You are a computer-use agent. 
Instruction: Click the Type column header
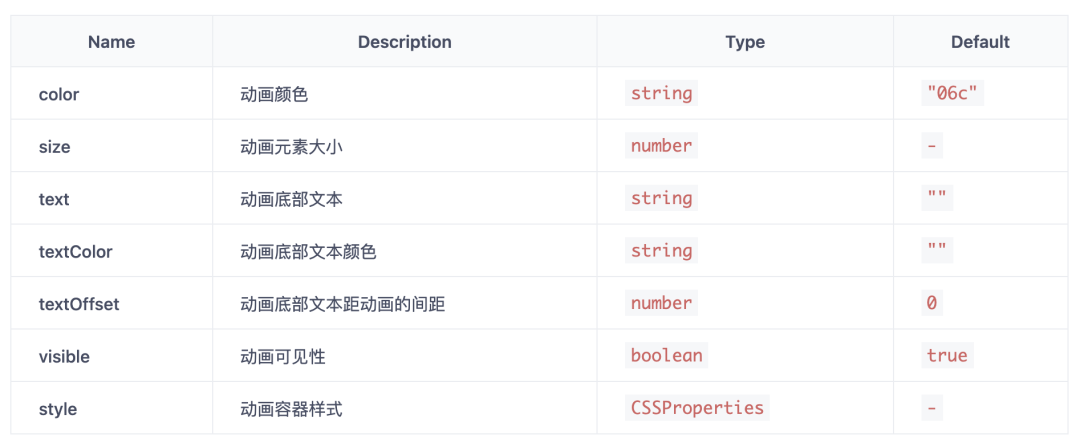coord(745,42)
